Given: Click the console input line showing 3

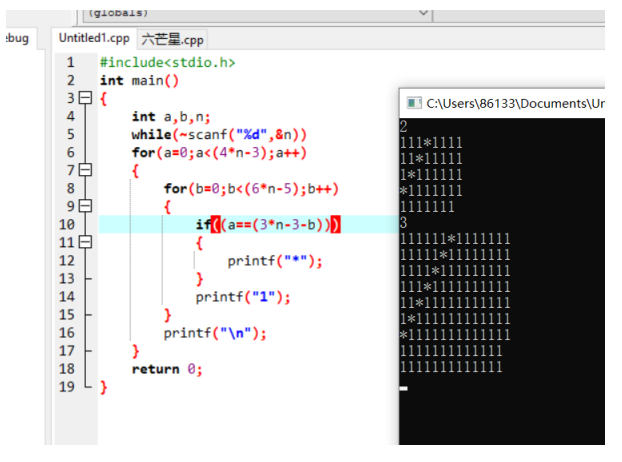Looking at the screenshot, I should tap(403, 223).
